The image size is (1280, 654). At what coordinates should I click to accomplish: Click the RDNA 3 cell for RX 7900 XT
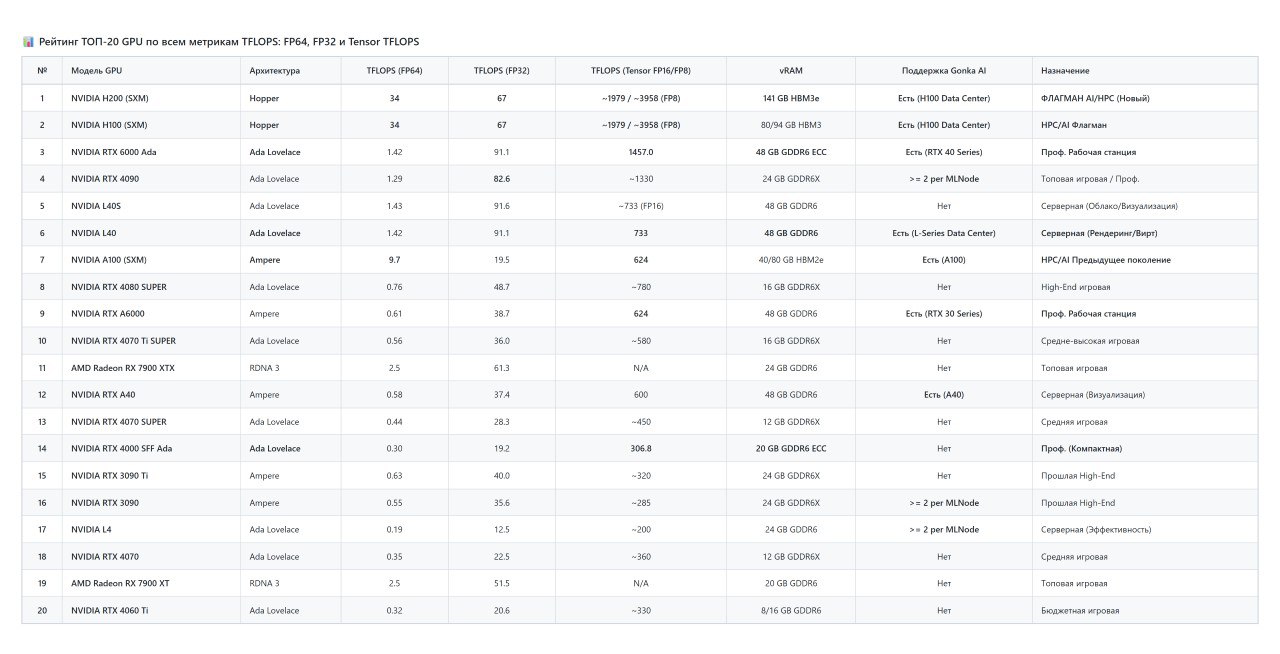[x=290, y=583]
